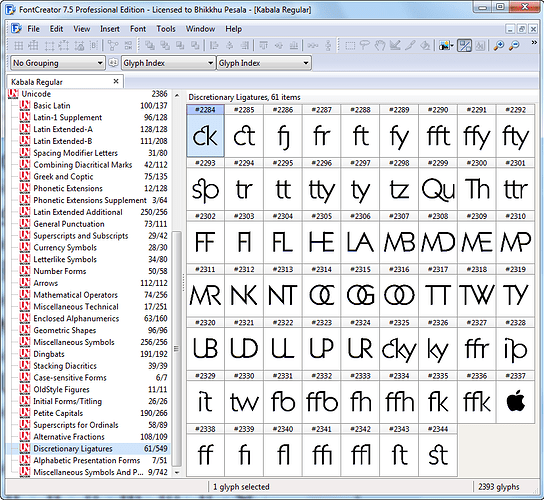Click the zoom in magnifier

(499, 45)
